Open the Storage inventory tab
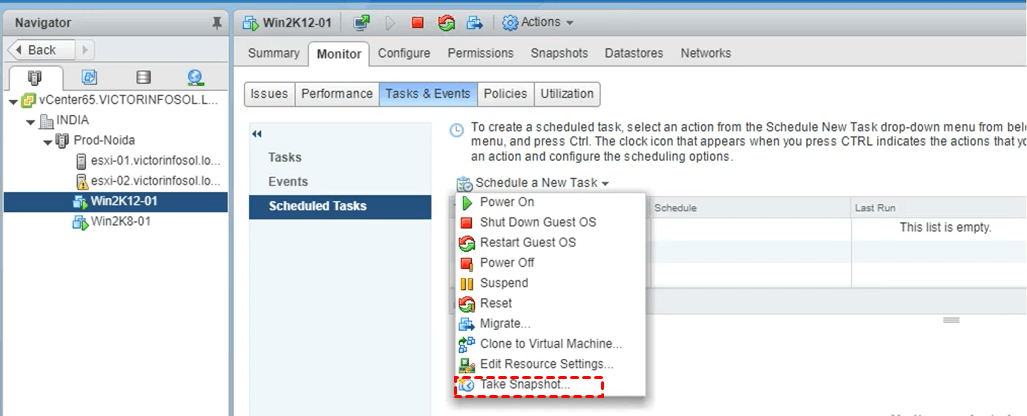Screen dimensions: 1027x416 143,77
